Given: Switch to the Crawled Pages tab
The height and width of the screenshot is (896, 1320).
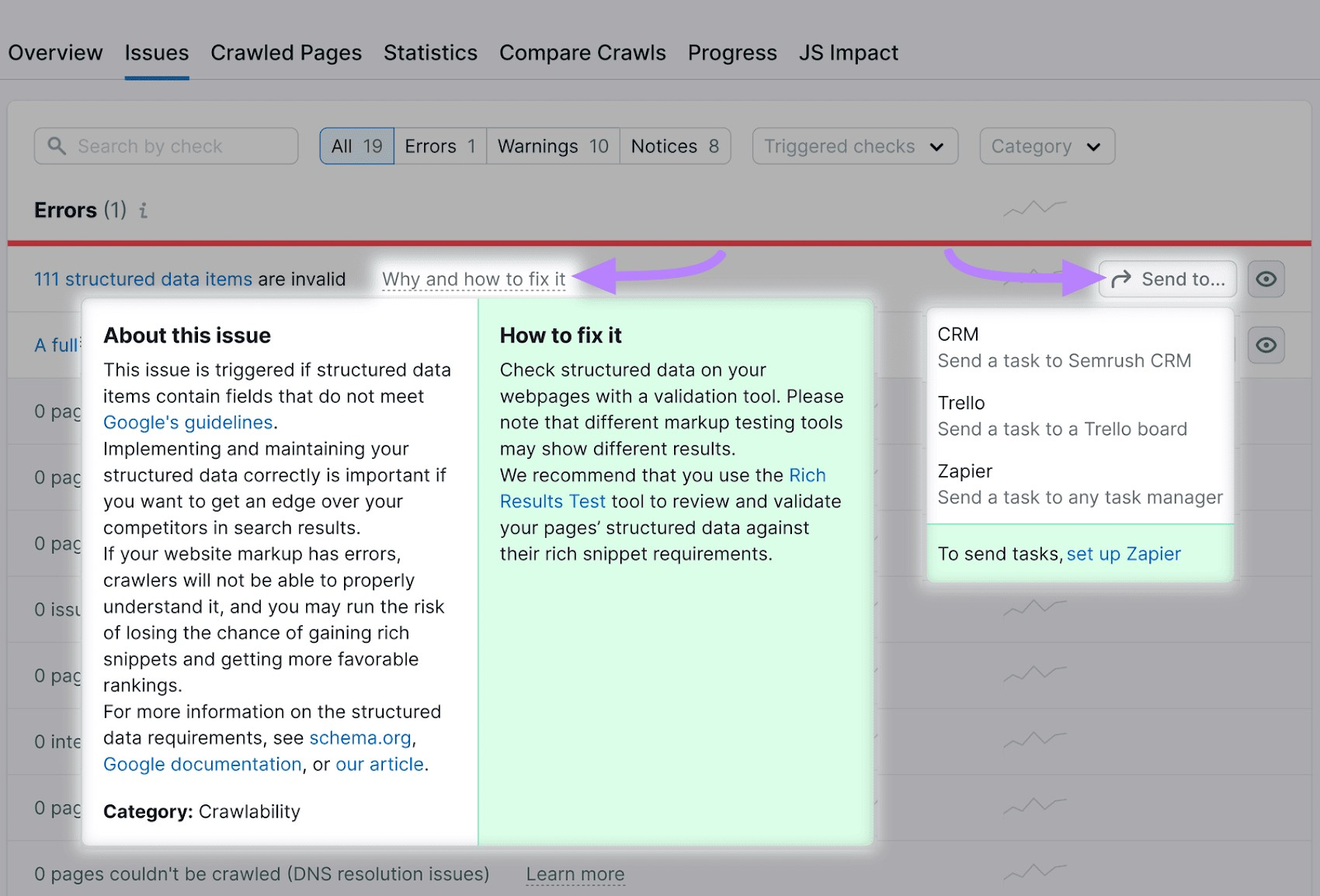Looking at the screenshot, I should click(x=286, y=52).
